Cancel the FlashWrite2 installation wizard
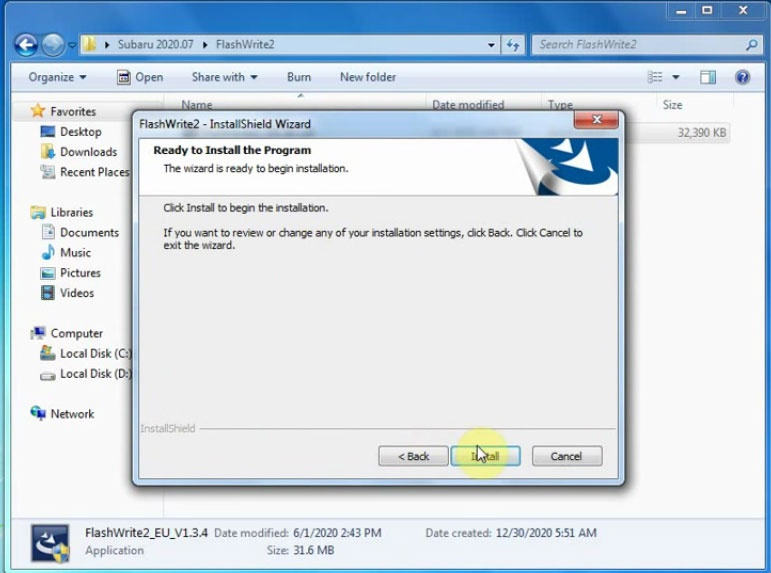This screenshot has height=573, width=771. click(x=566, y=456)
